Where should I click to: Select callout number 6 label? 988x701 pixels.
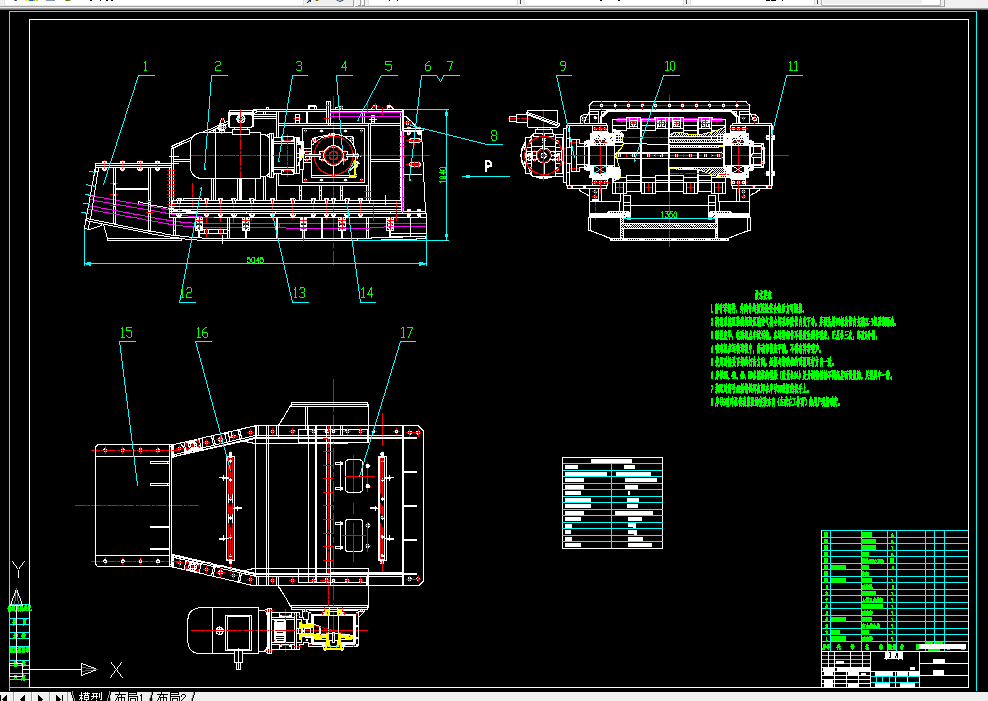click(x=428, y=66)
